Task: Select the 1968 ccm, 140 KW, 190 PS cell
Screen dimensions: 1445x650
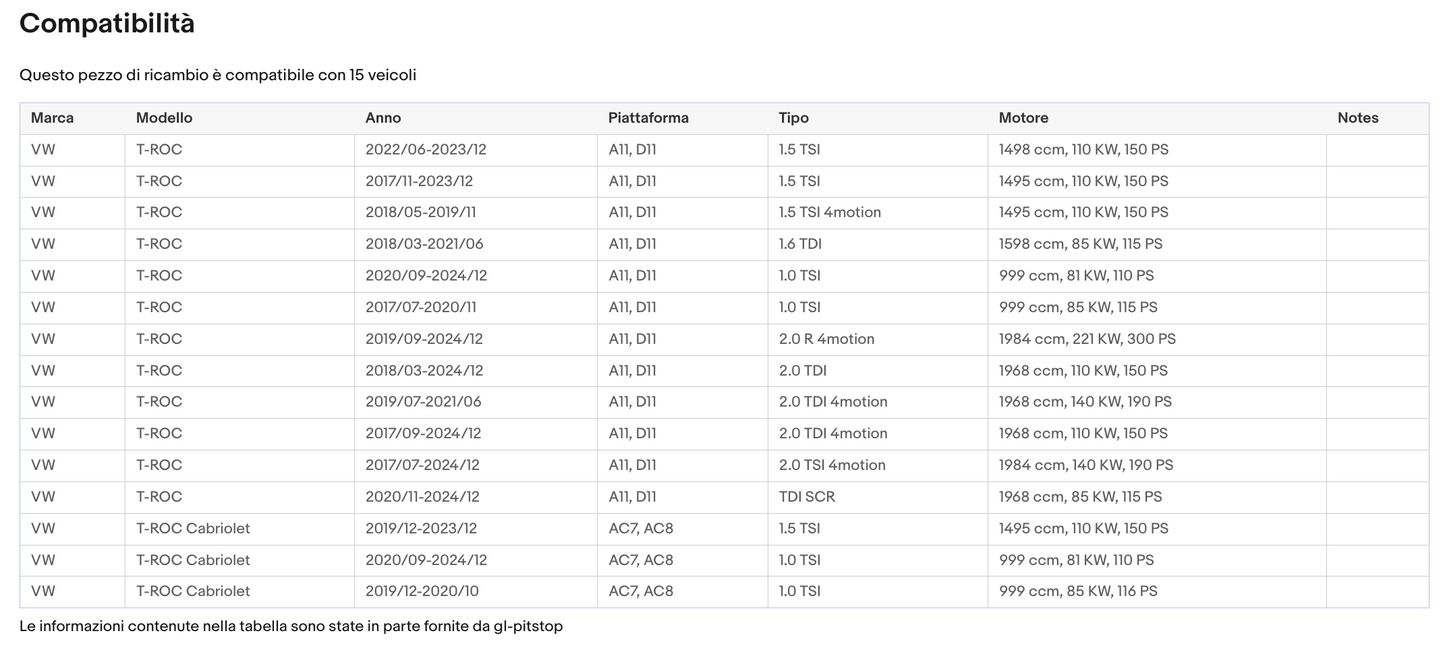Action: coord(1085,402)
